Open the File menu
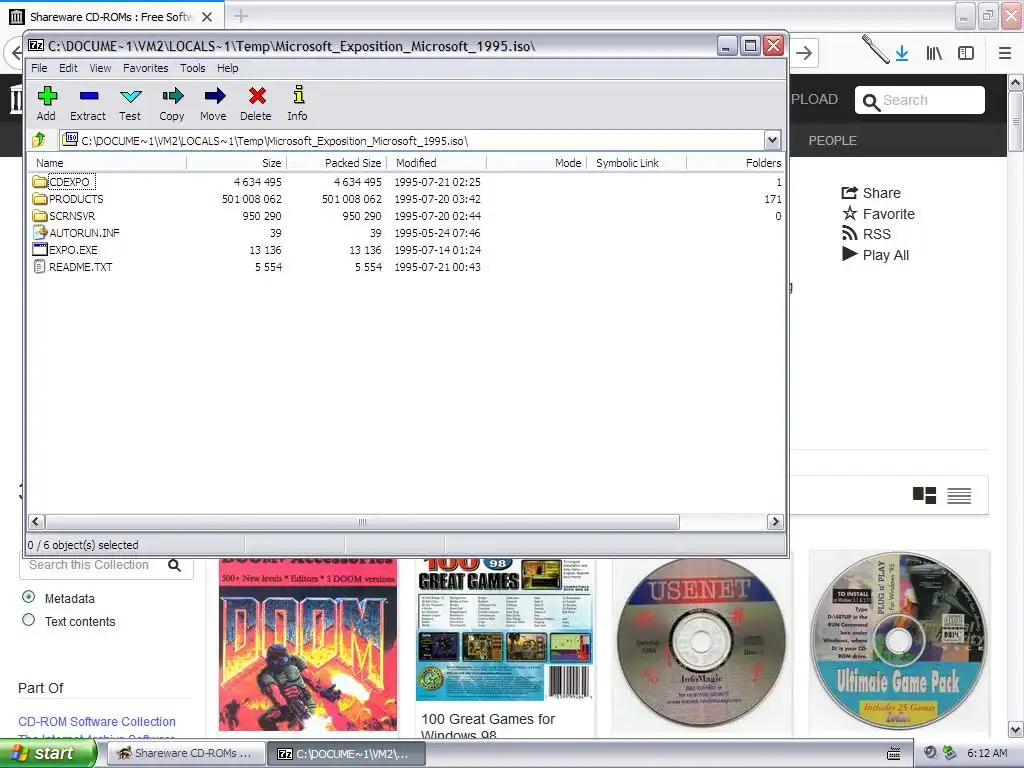The height and width of the screenshot is (768, 1024). pos(39,68)
